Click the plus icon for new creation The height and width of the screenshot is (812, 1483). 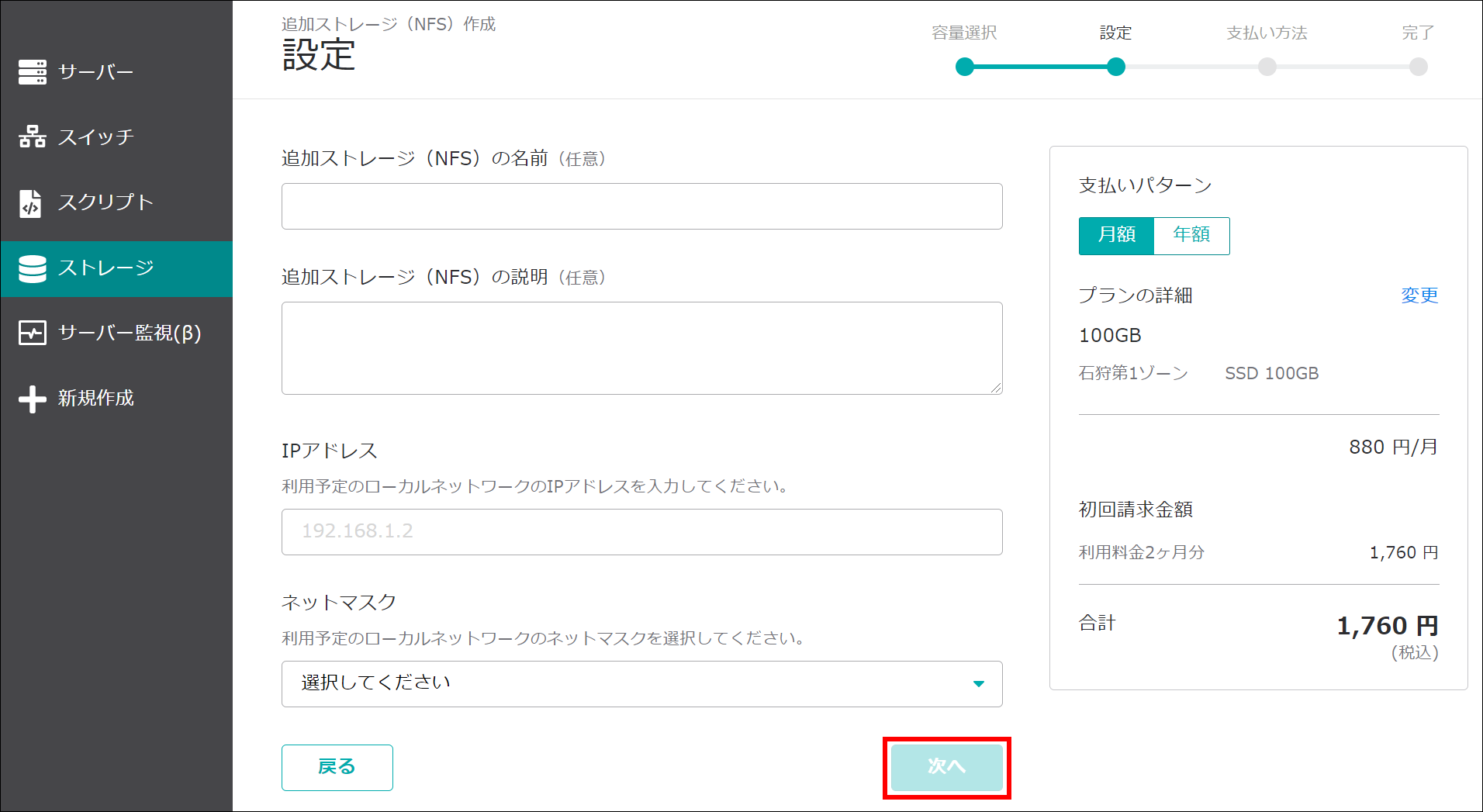tap(33, 399)
